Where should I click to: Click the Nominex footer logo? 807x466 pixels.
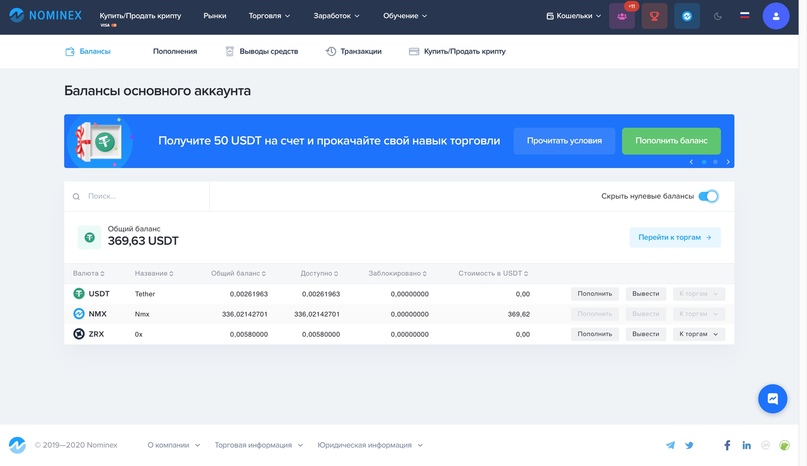point(17,445)
